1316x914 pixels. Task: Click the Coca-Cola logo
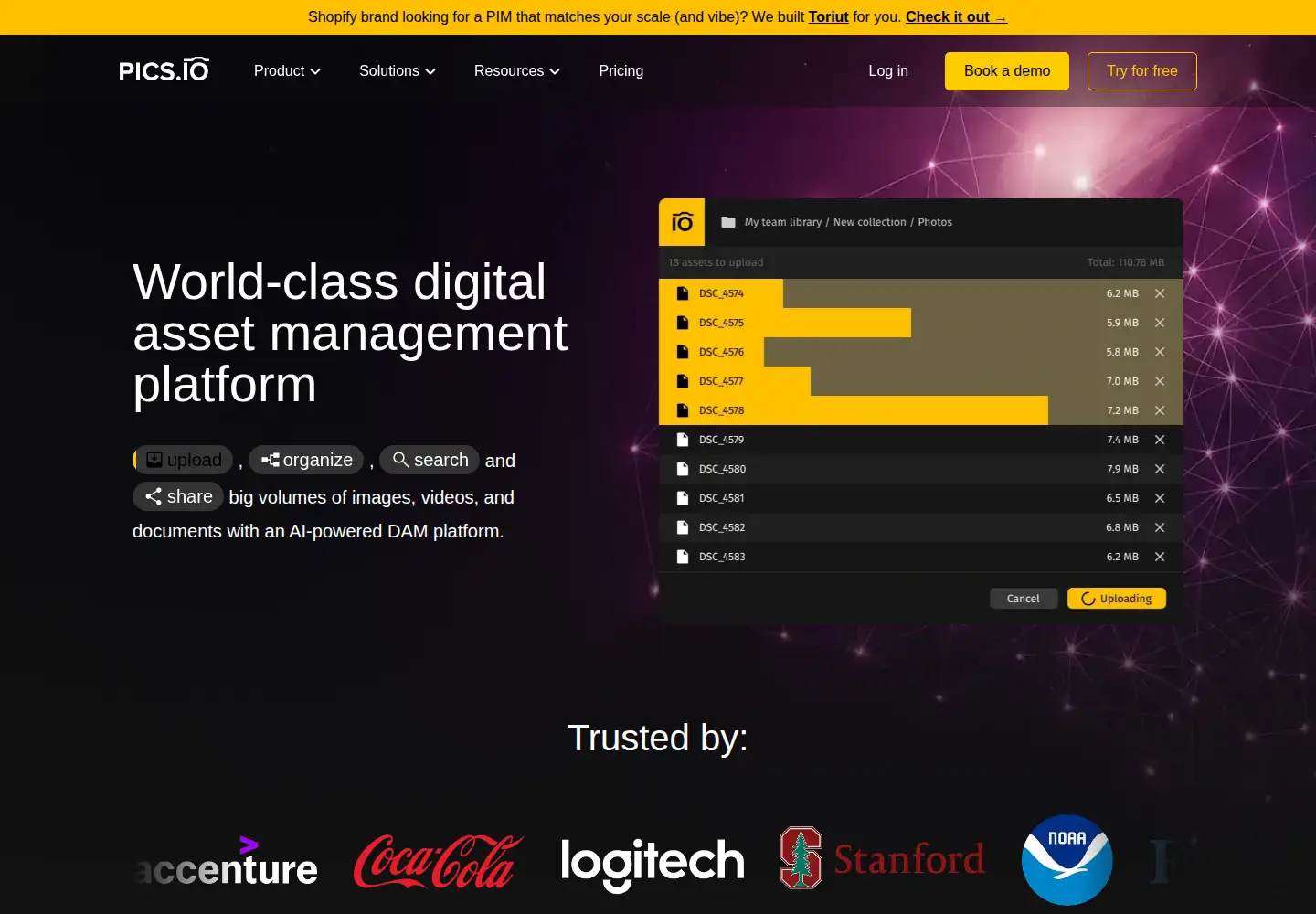[x=439, y=861]
